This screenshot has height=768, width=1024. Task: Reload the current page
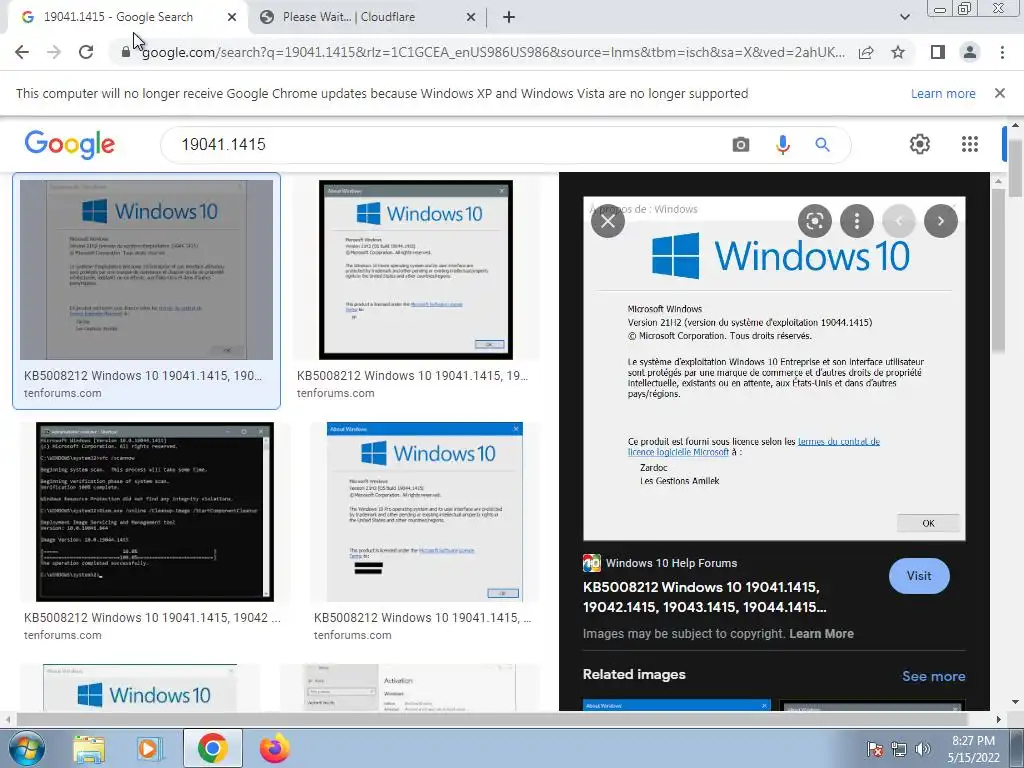pyautogui.click(x=86, y=52)
